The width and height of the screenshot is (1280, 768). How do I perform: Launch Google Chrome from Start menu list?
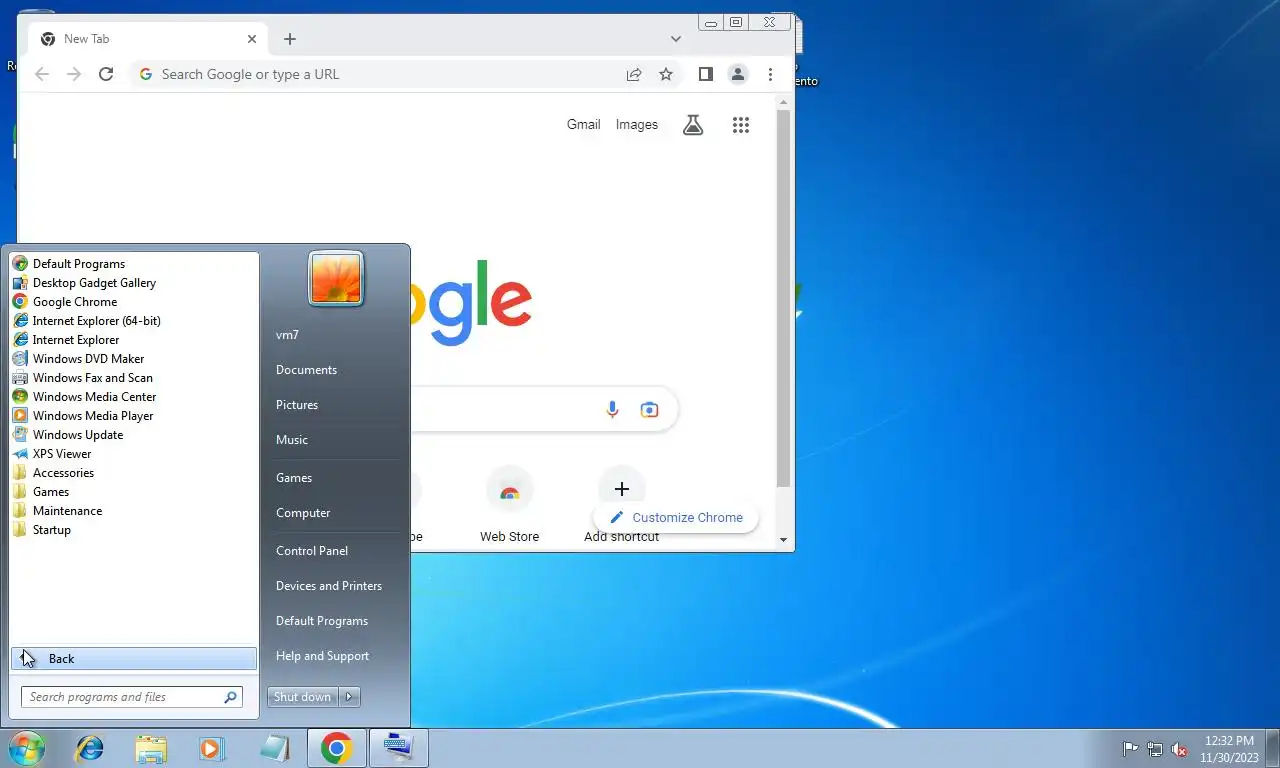coord(65,302)
